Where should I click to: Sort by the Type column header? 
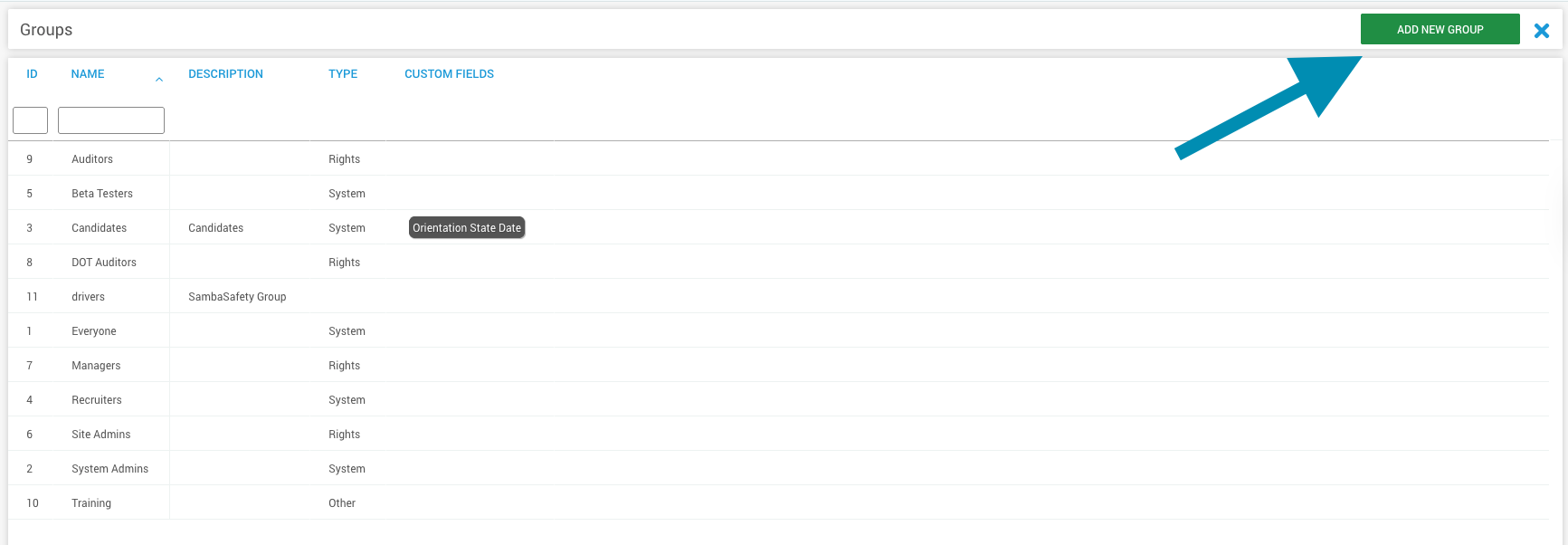tap(343, 74)
